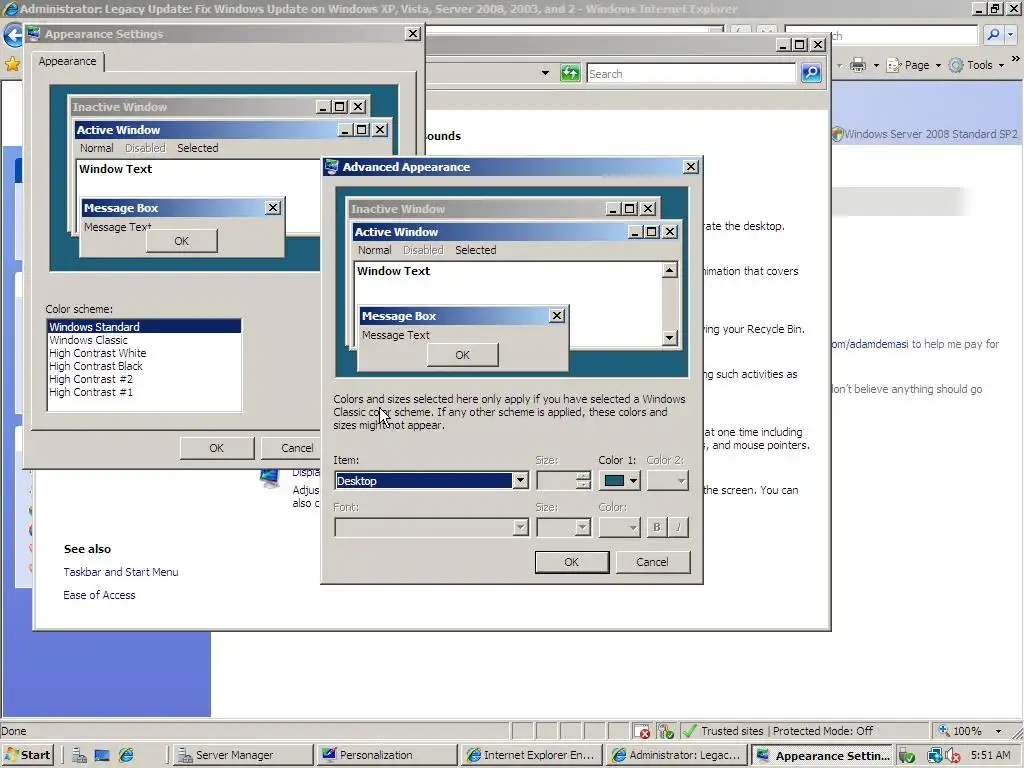Click the manage add-ons status bar icon
Screen dimensions: 1024x768
pyautogui.click(x=665, y=731)
